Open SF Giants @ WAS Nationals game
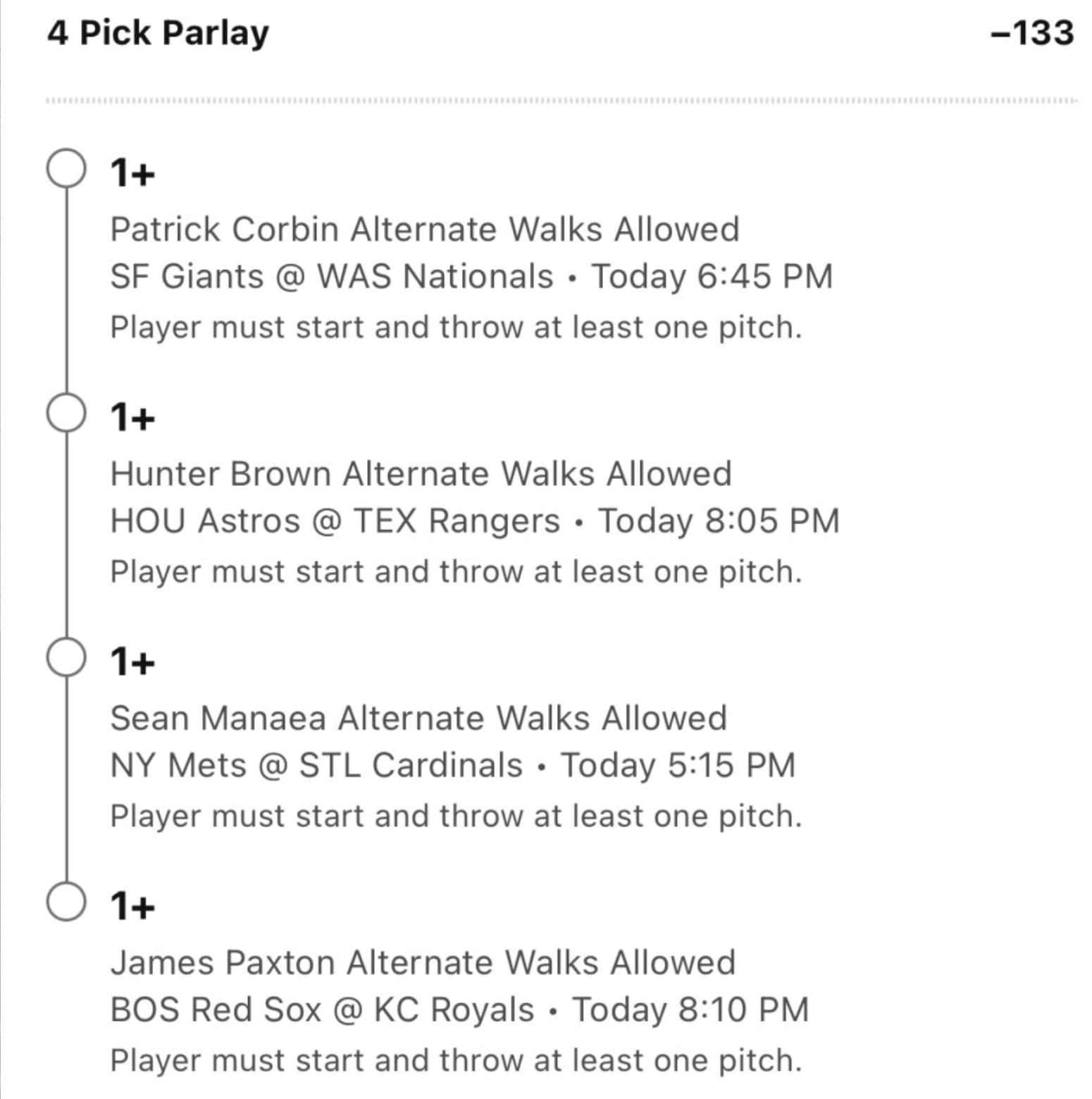The width and height of the screenshot is (1092, 1099). pyautogui.click(x=331, y=277)
